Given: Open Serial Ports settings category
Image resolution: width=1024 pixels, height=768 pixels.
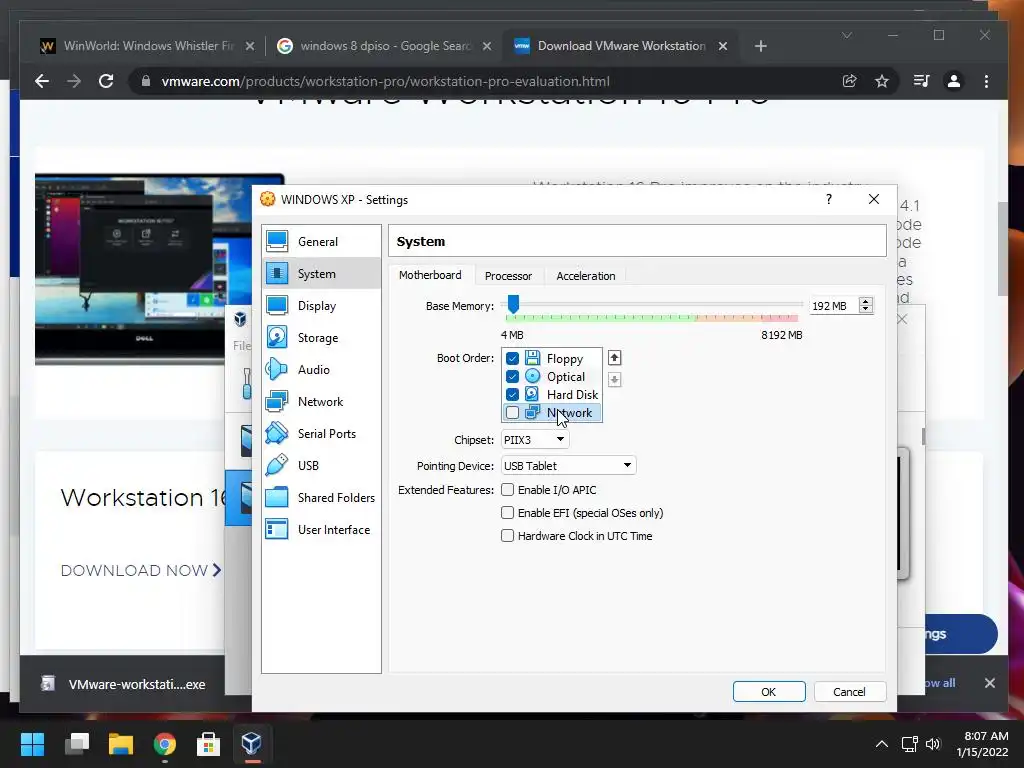Looking at the screenshot, I should point(321,434).
